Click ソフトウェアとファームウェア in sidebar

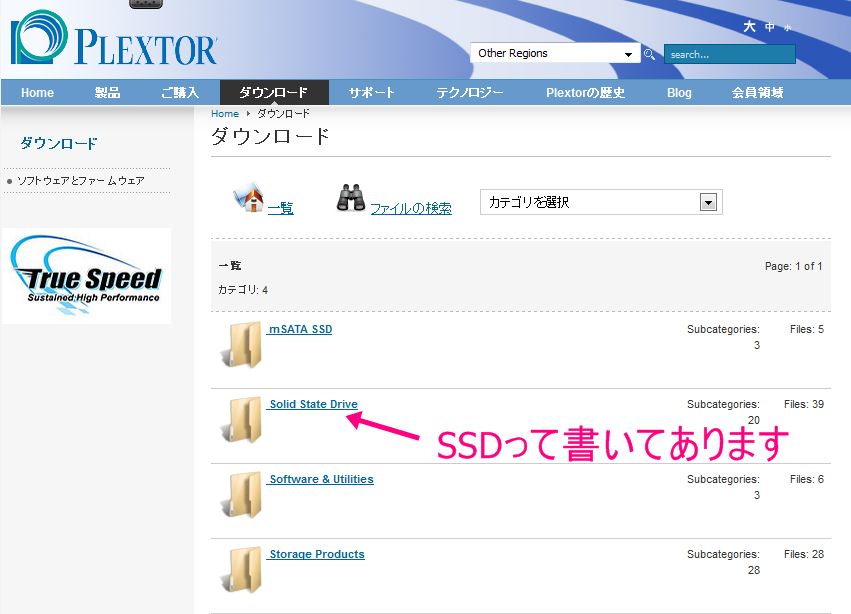click(81, 181)
